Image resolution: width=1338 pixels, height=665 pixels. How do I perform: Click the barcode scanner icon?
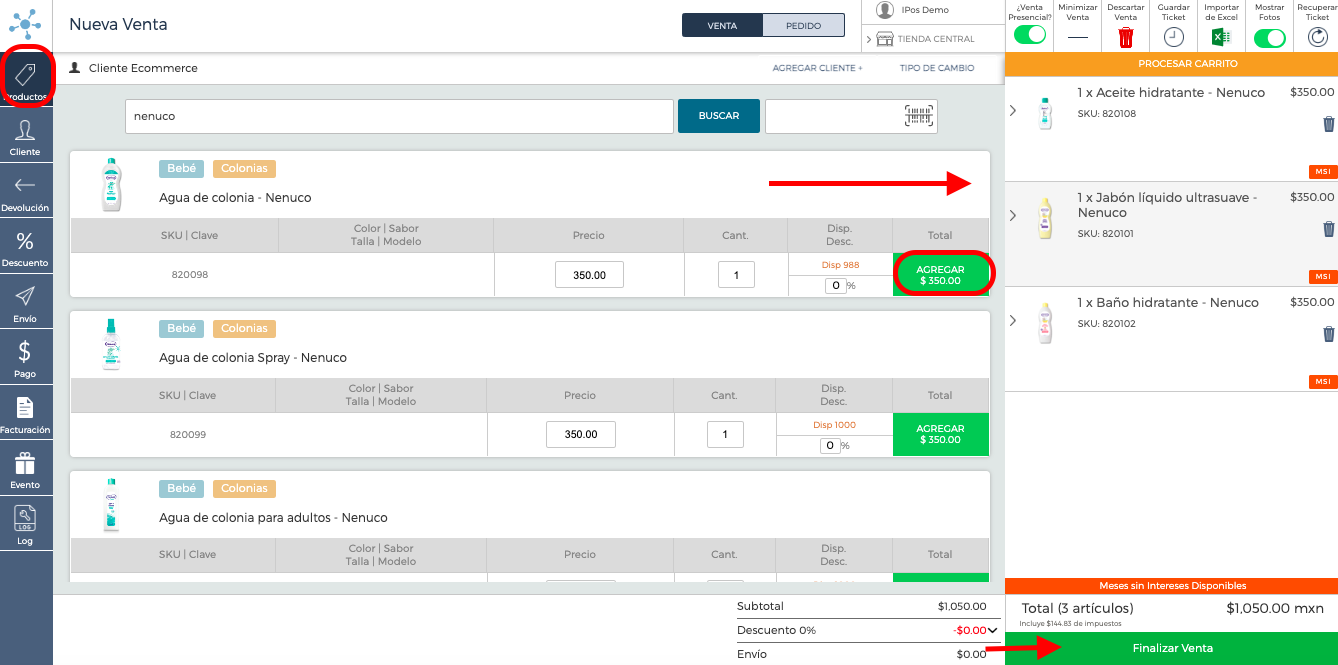point(919,115)
